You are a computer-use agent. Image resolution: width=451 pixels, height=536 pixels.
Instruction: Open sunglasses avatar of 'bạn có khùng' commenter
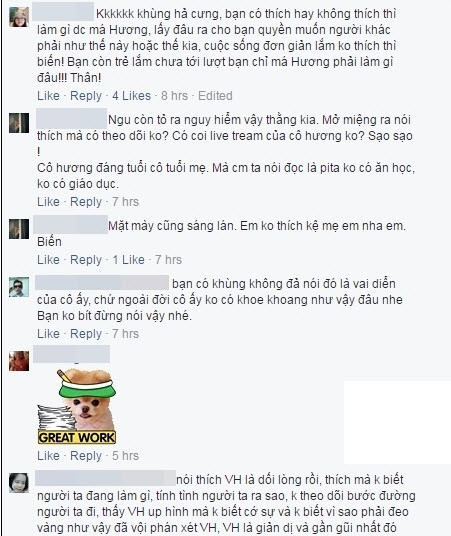tap(19, 287)
